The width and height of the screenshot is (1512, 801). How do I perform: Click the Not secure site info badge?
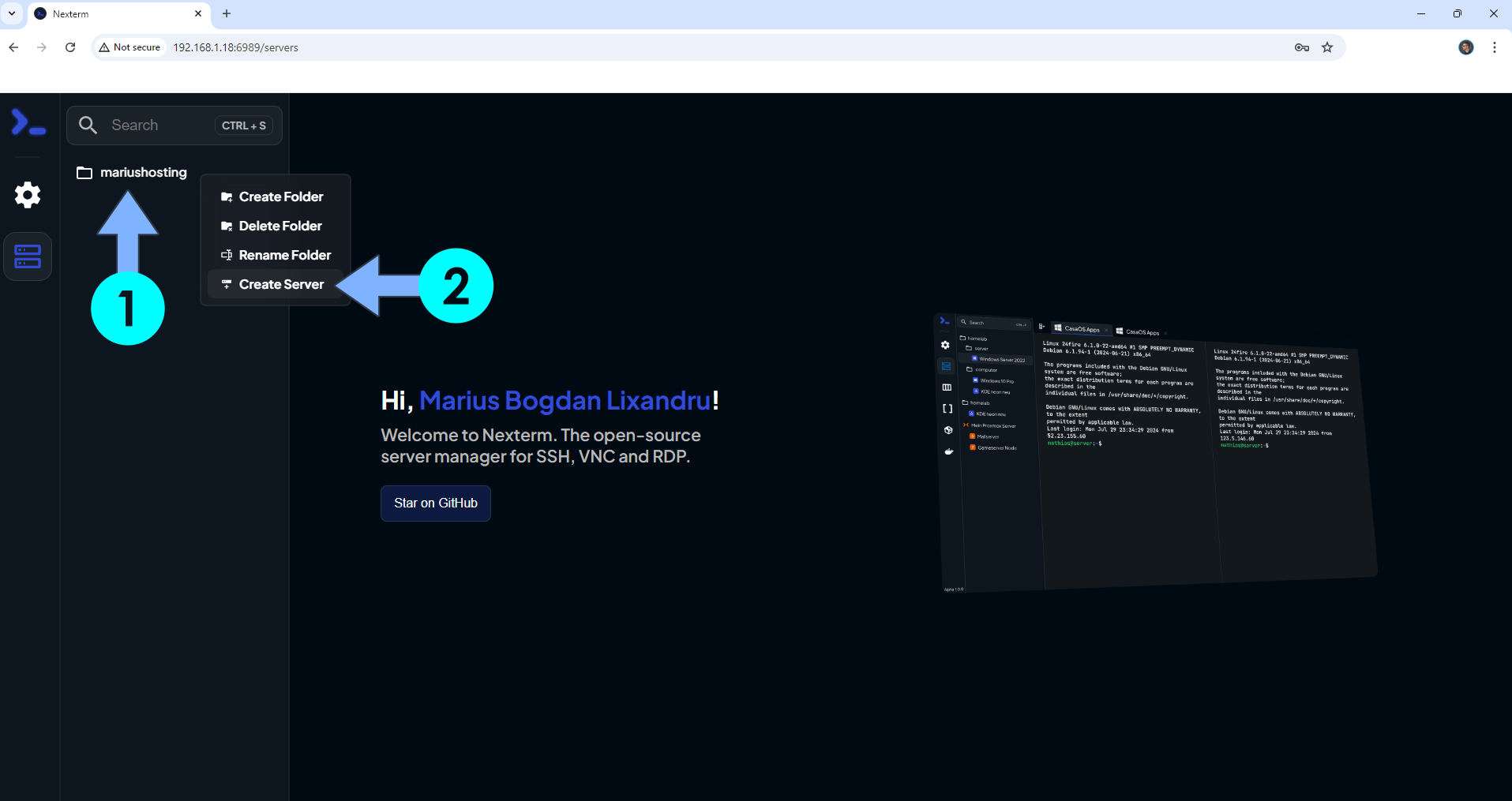click(129, 47)
